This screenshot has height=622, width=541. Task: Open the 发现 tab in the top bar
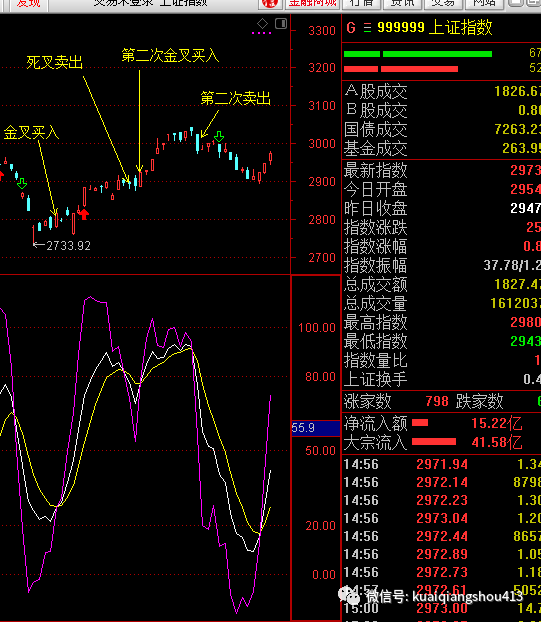pos(28,4)
